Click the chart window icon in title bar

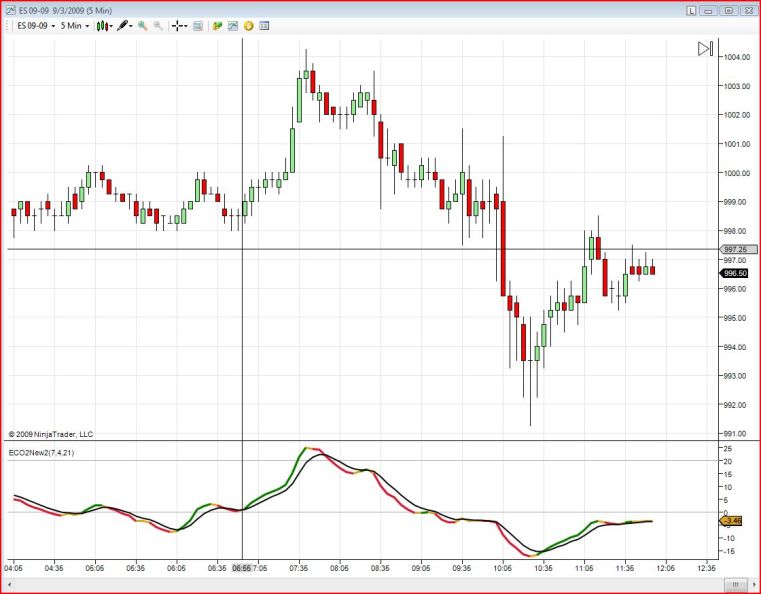coord(10,10)
